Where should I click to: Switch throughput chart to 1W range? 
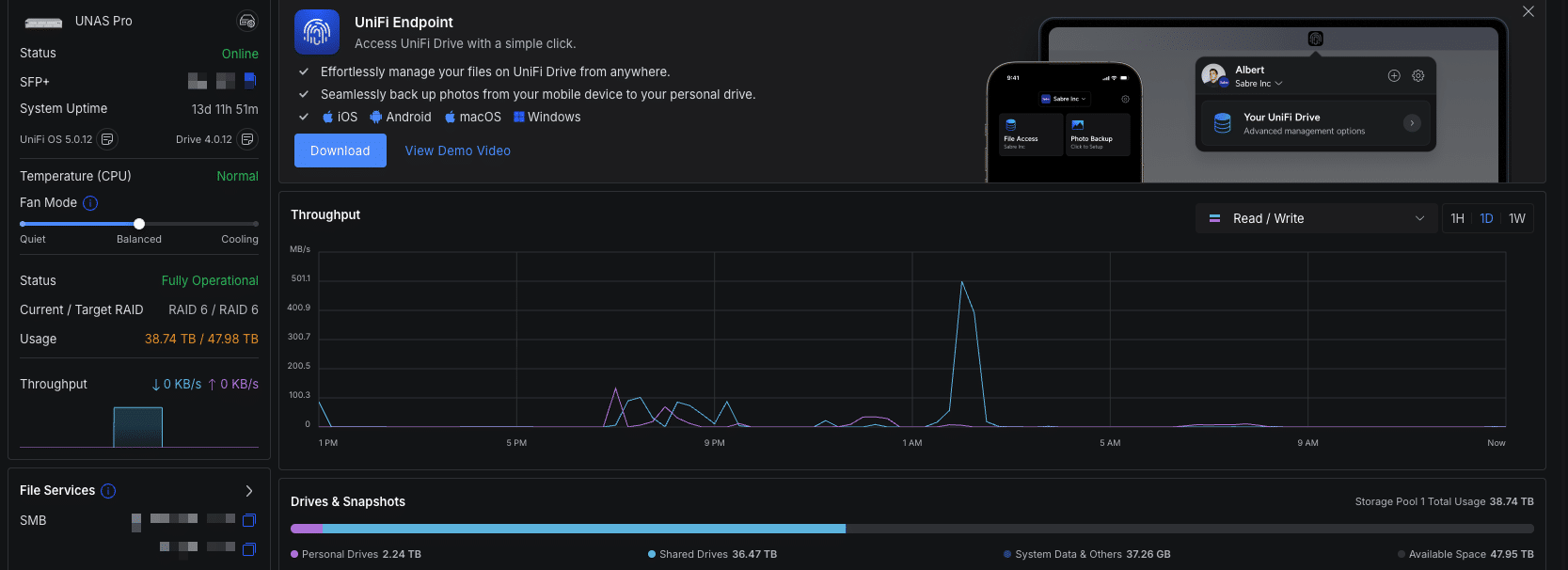pos(1517,218)
